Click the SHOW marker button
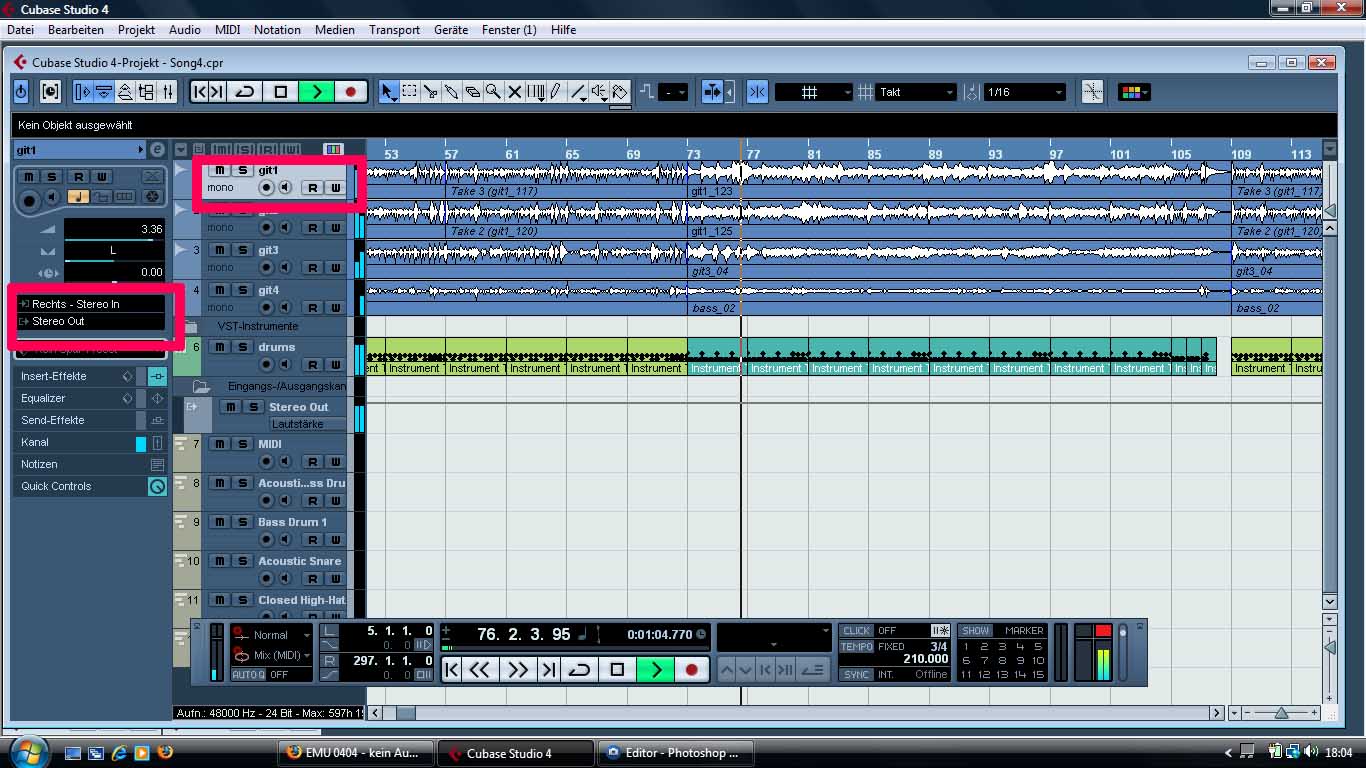 pyautogui.click(x=975, y=631)
